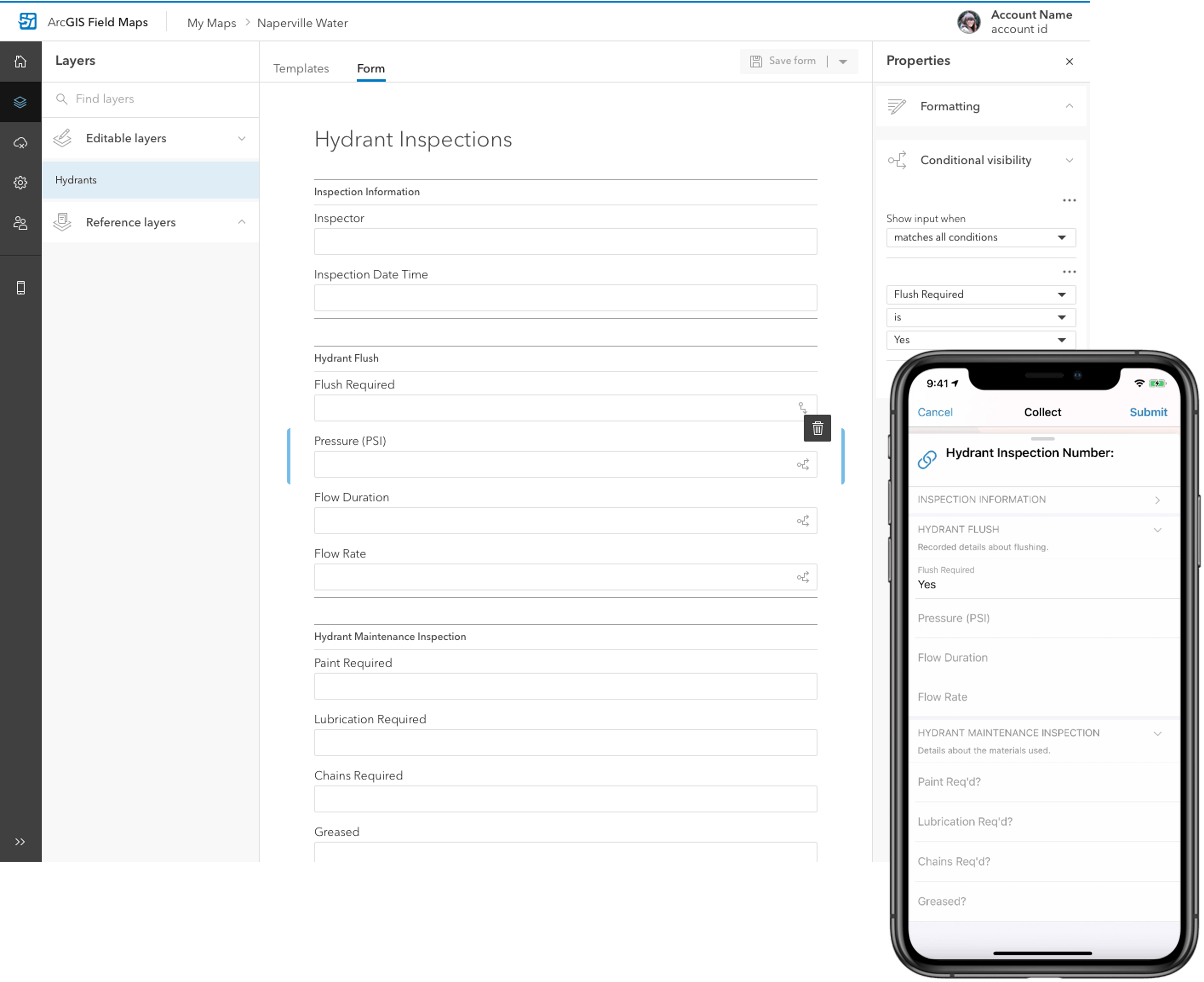Click the Find layers search field
Screen dimensions: 1204x982
point(150,99)
